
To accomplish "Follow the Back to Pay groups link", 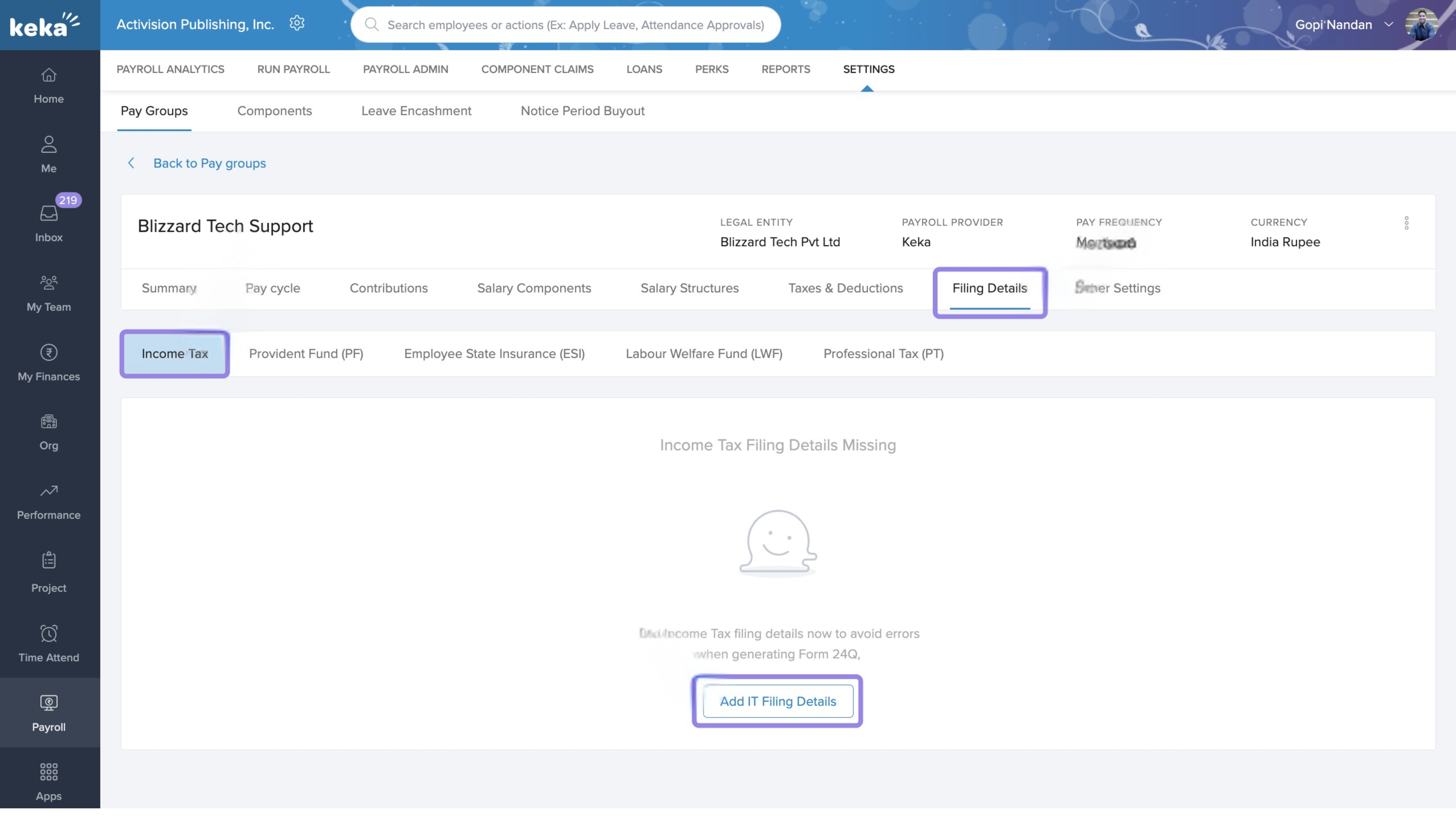I will [x=209, y=163].
